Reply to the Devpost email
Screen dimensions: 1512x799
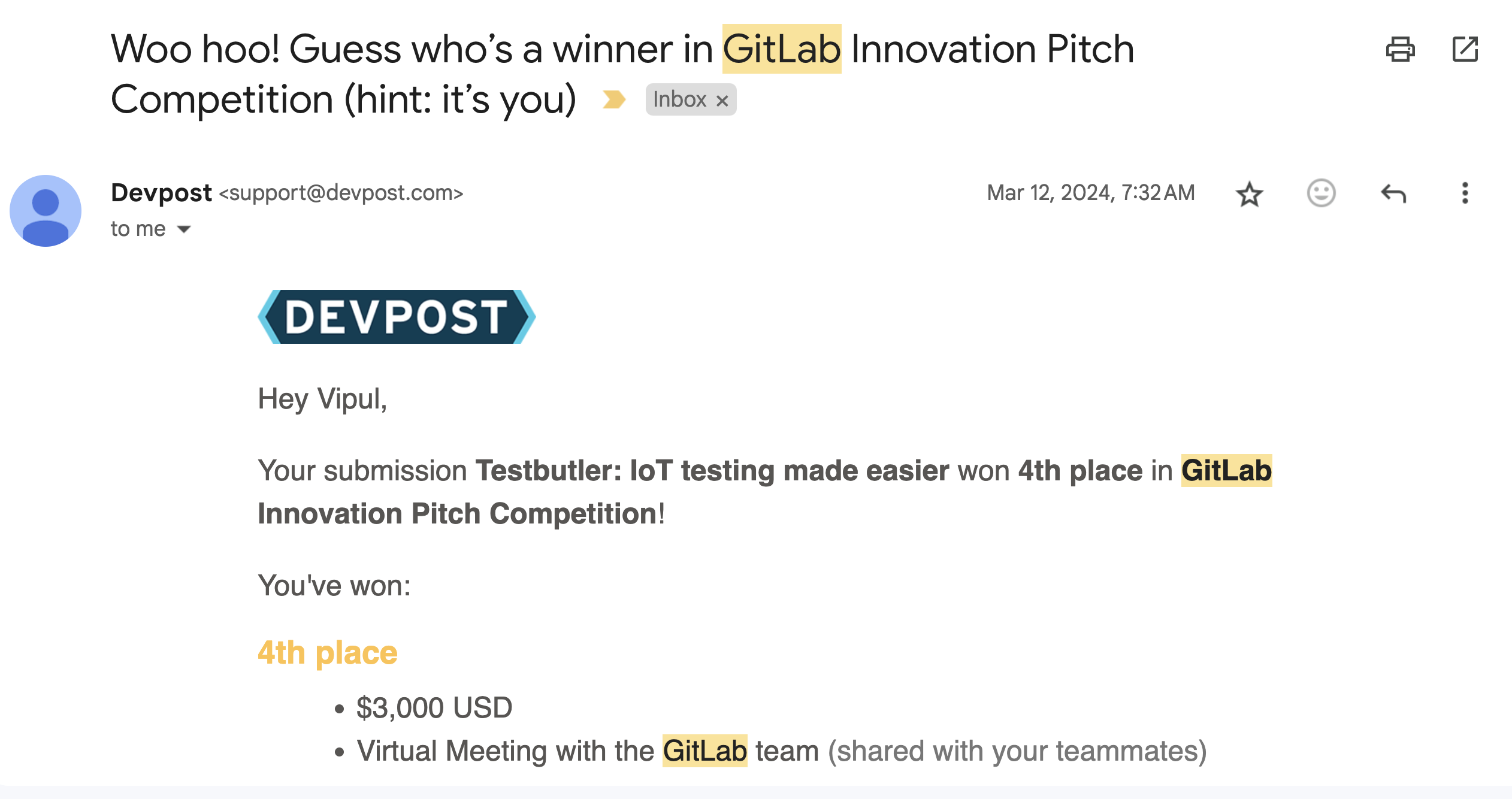[1393, 193]
